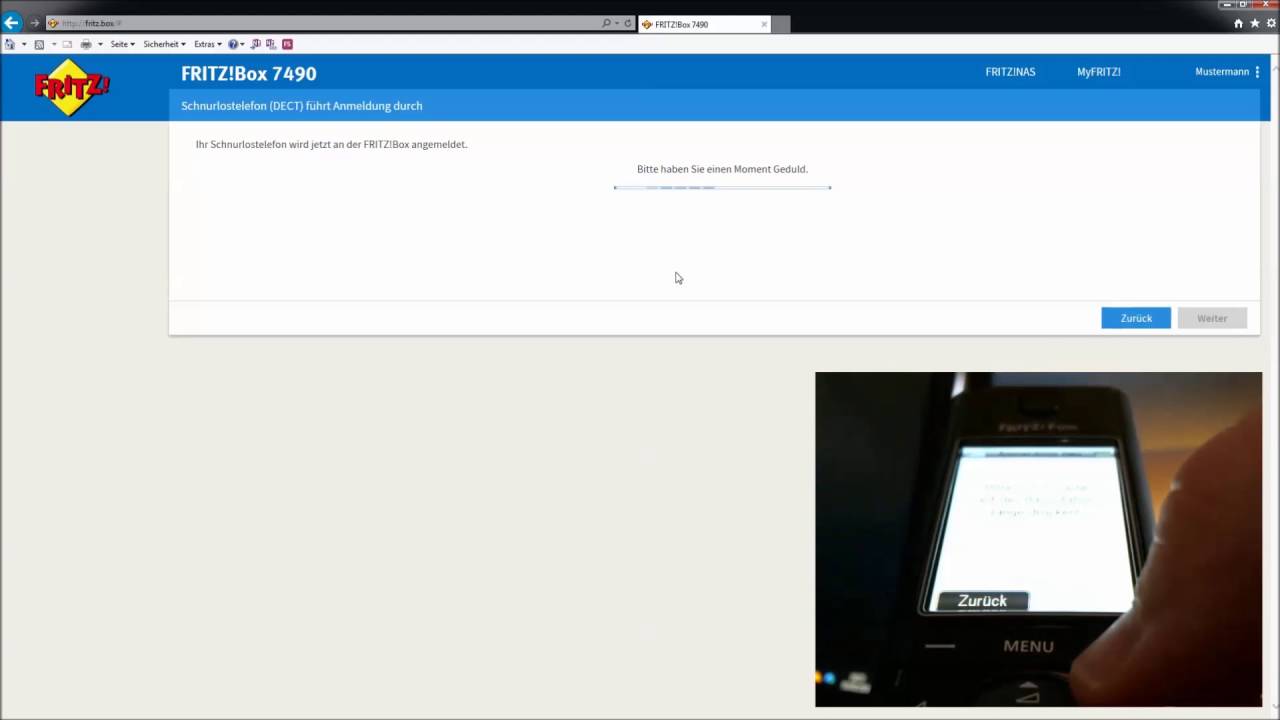Expand the feeds dropdown arrow
Image resolution: width=1280 pixels, height=720 pixels.
click(x=53, y=44)
